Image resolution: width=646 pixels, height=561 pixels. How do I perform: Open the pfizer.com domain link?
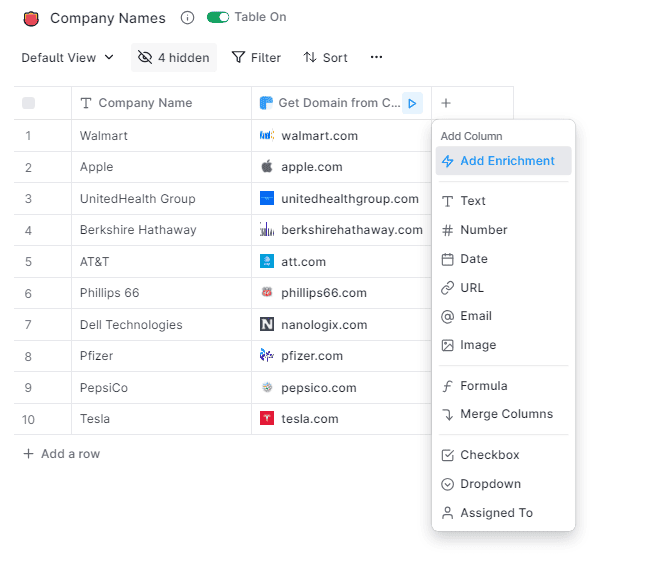[312, 356]
